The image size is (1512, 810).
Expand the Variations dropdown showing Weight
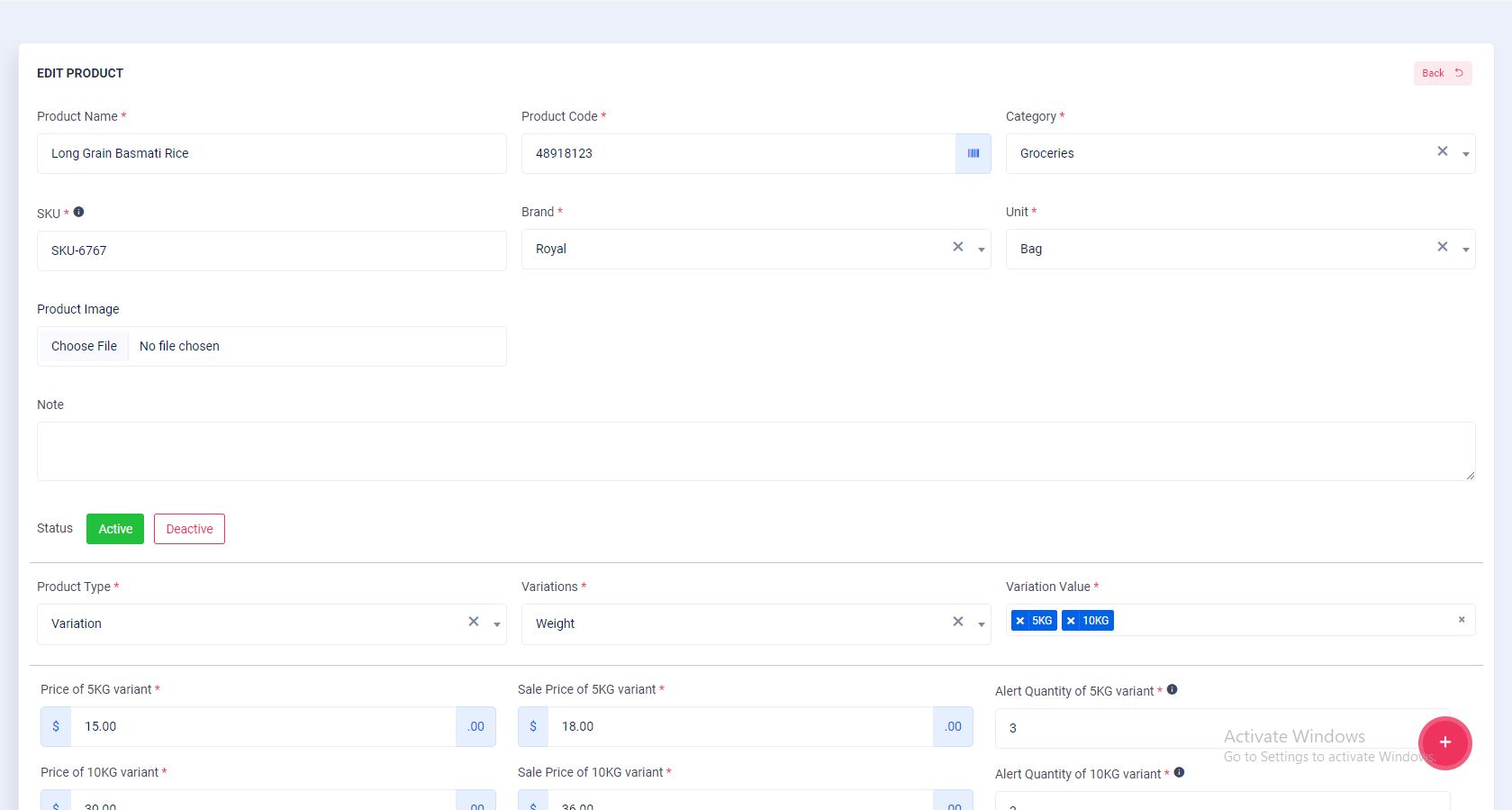pyautogui.click(x=981, y=624)
